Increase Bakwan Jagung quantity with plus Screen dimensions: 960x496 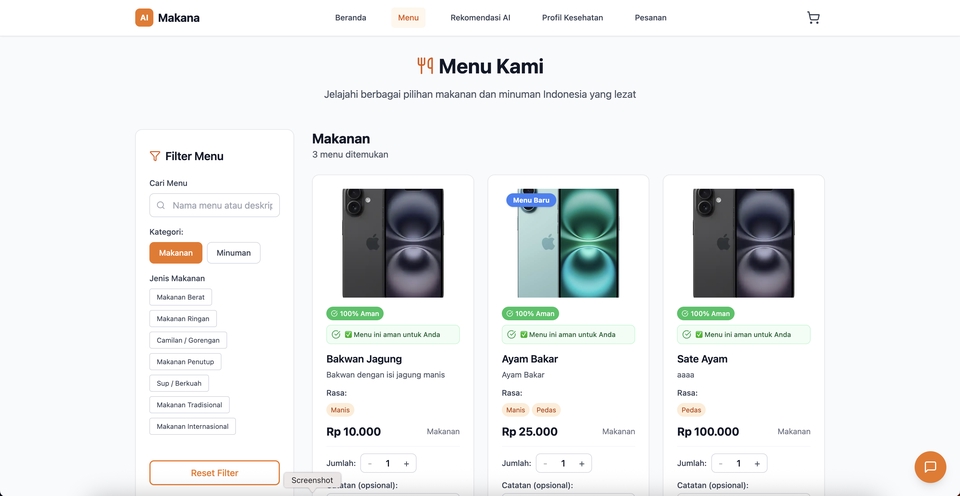pyautogui.click(x=406, y=463)
